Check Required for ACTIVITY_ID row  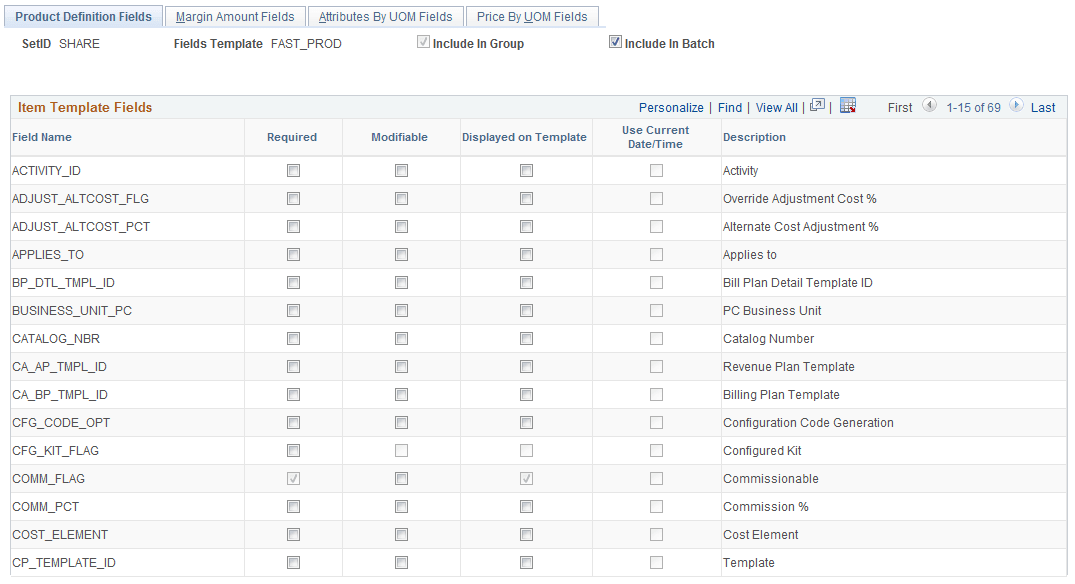tap(293, 170)
